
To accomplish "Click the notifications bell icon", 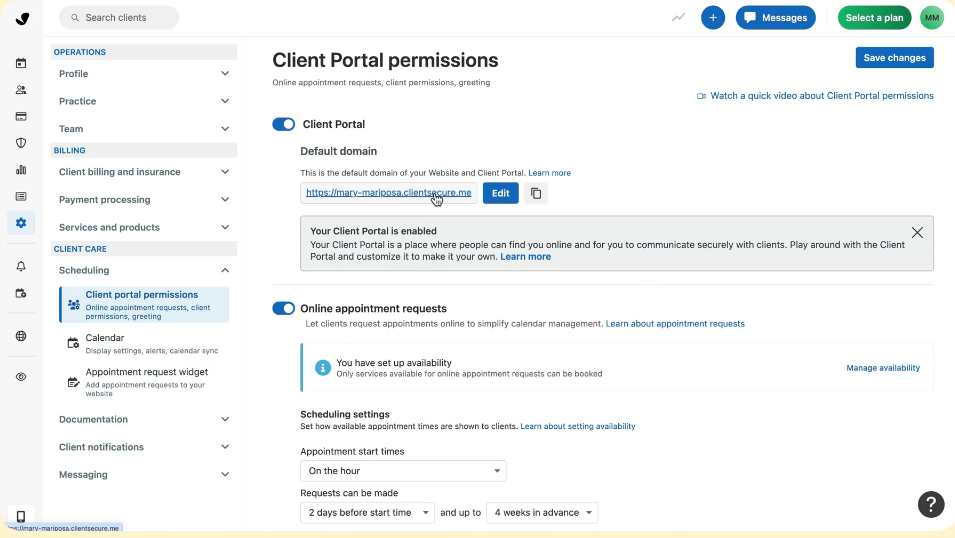I will click(x=21, y=267).
